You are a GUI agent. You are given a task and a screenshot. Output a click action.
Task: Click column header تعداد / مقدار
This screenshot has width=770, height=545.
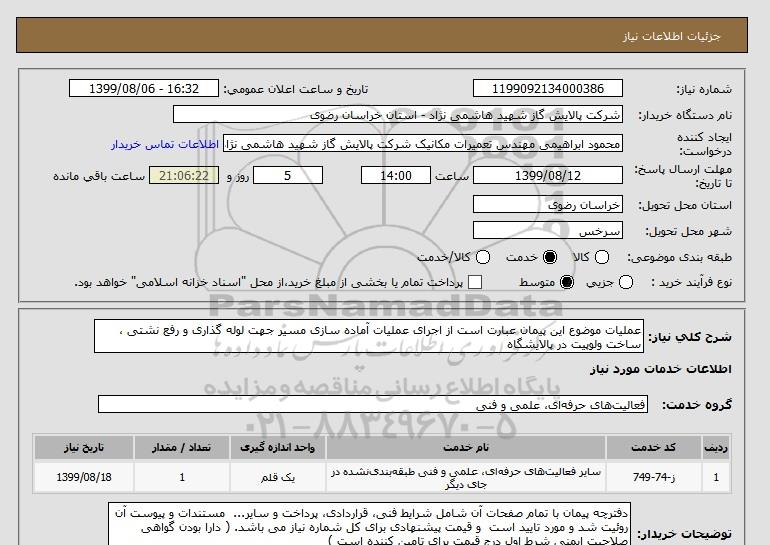click(182, 448)
